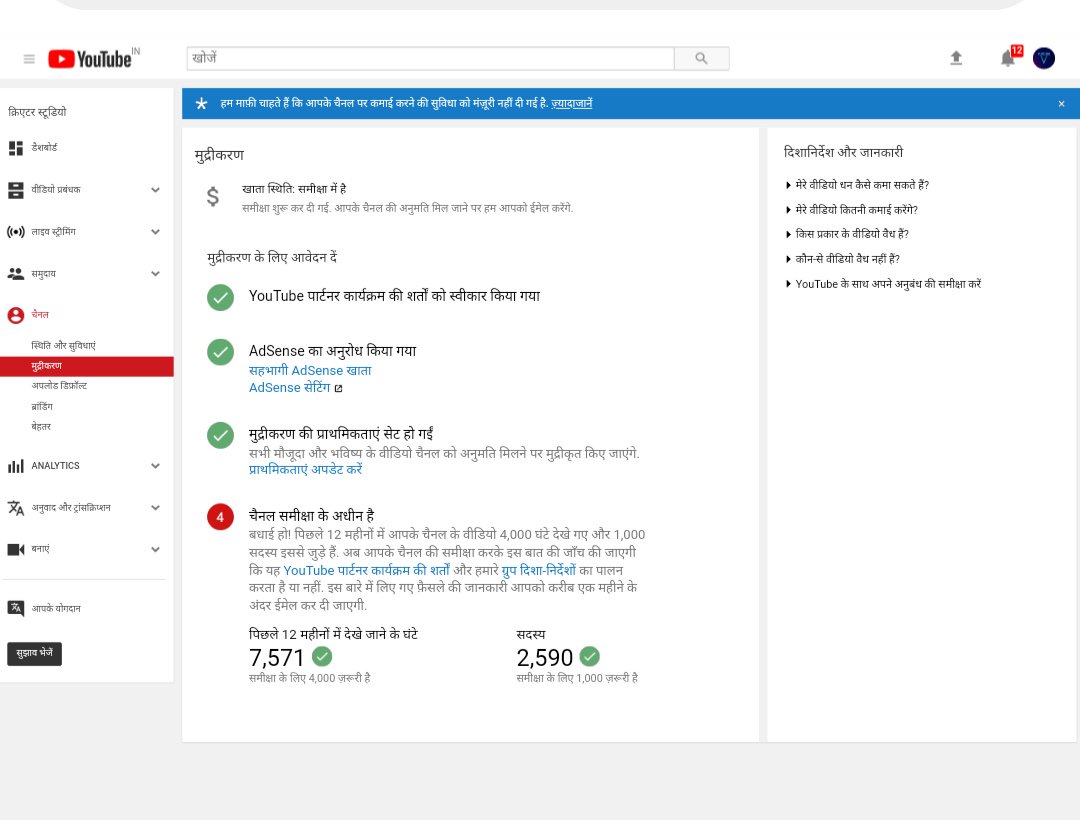
Task: Select highlighted मुद्रीकरण sidebar item
Action: (x=87, y=366)
